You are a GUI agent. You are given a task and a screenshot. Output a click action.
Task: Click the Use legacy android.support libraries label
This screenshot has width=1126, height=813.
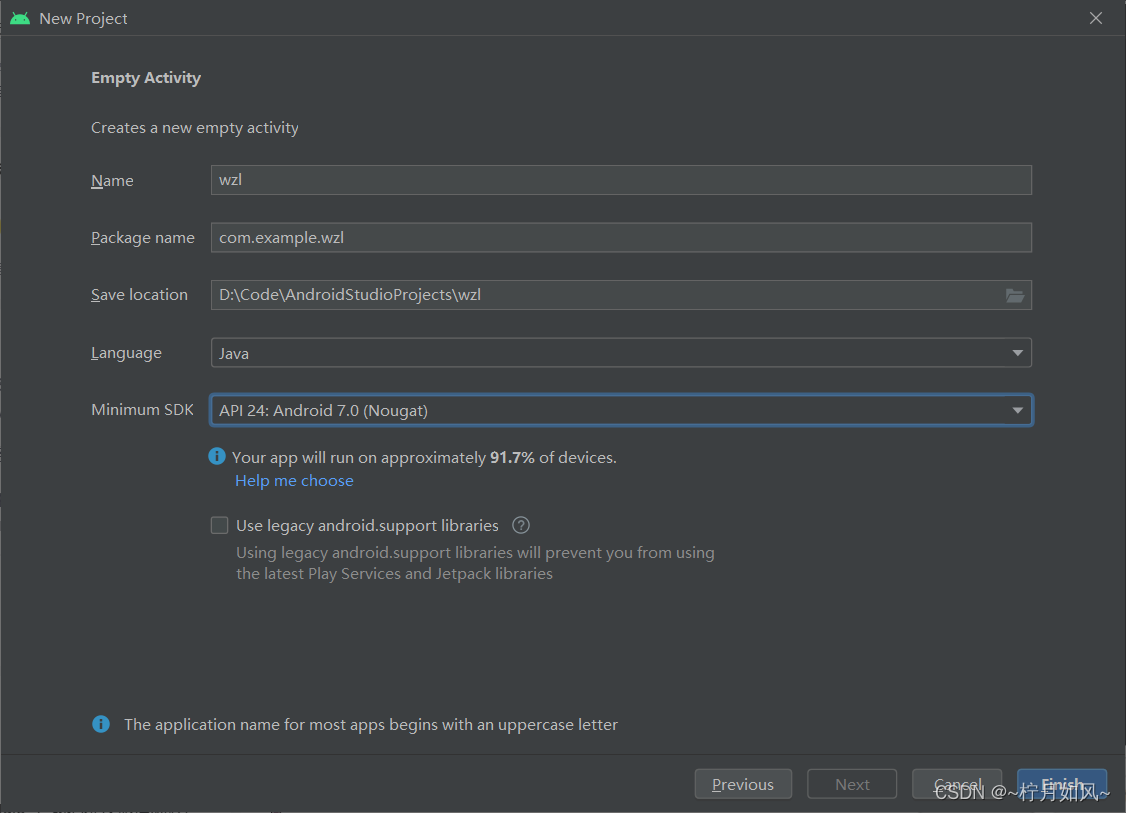(367, 526)
